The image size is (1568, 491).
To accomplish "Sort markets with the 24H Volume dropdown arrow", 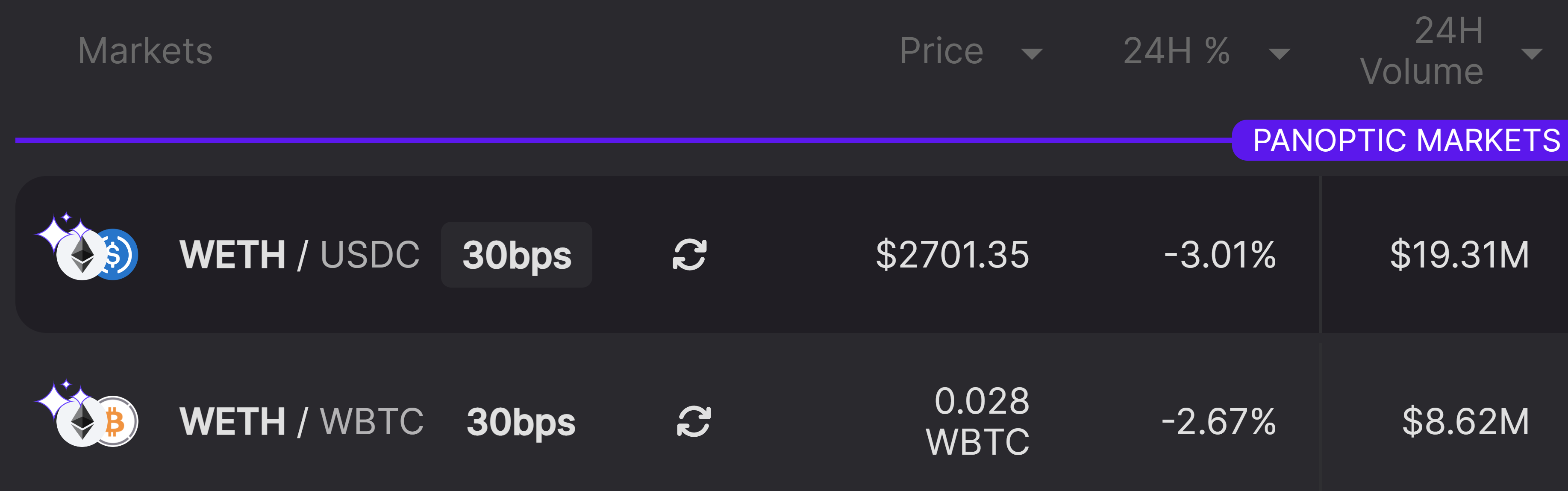I will [1532, 54].
